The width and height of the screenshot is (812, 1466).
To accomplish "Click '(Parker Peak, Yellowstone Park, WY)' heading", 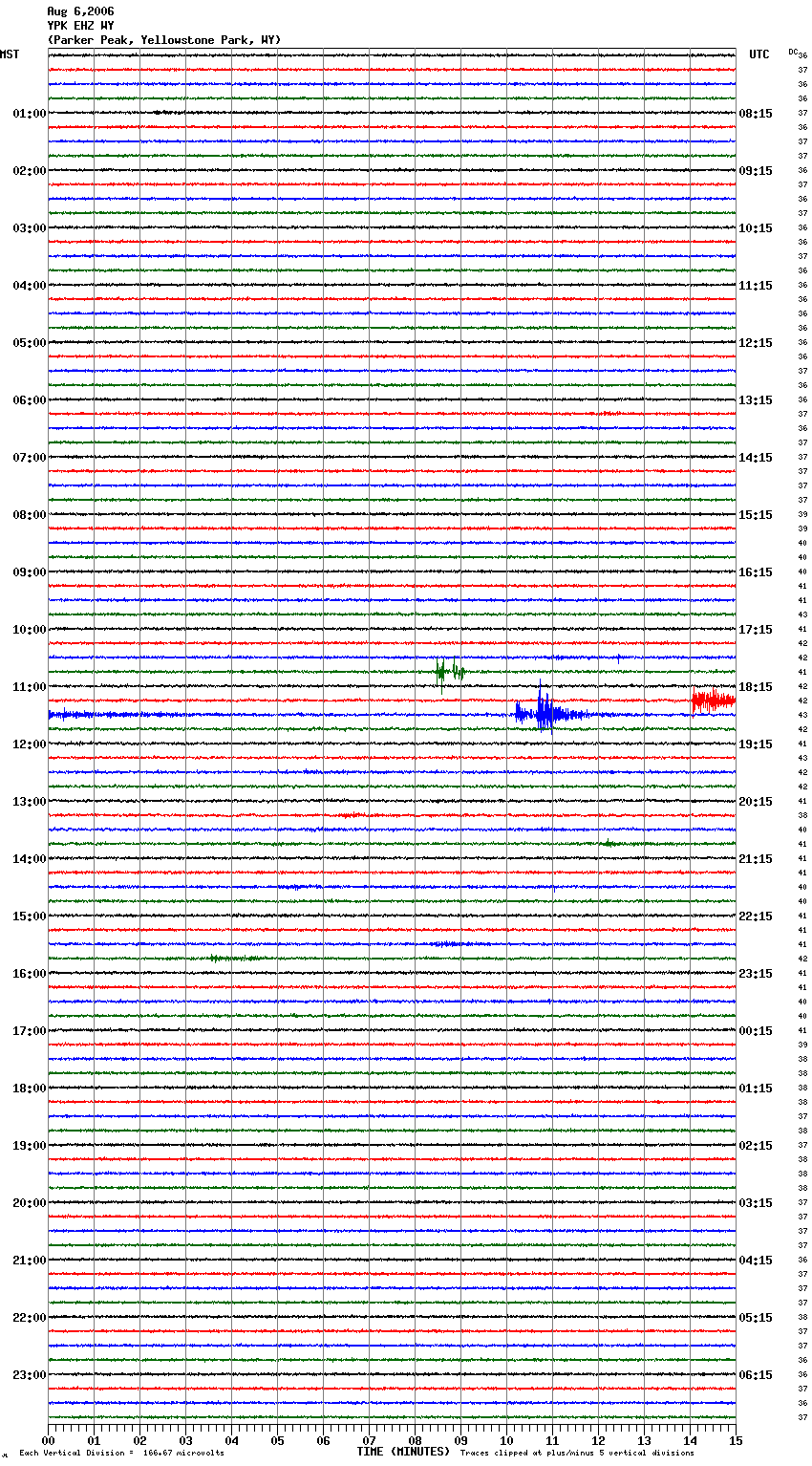I will coord(164,40).
